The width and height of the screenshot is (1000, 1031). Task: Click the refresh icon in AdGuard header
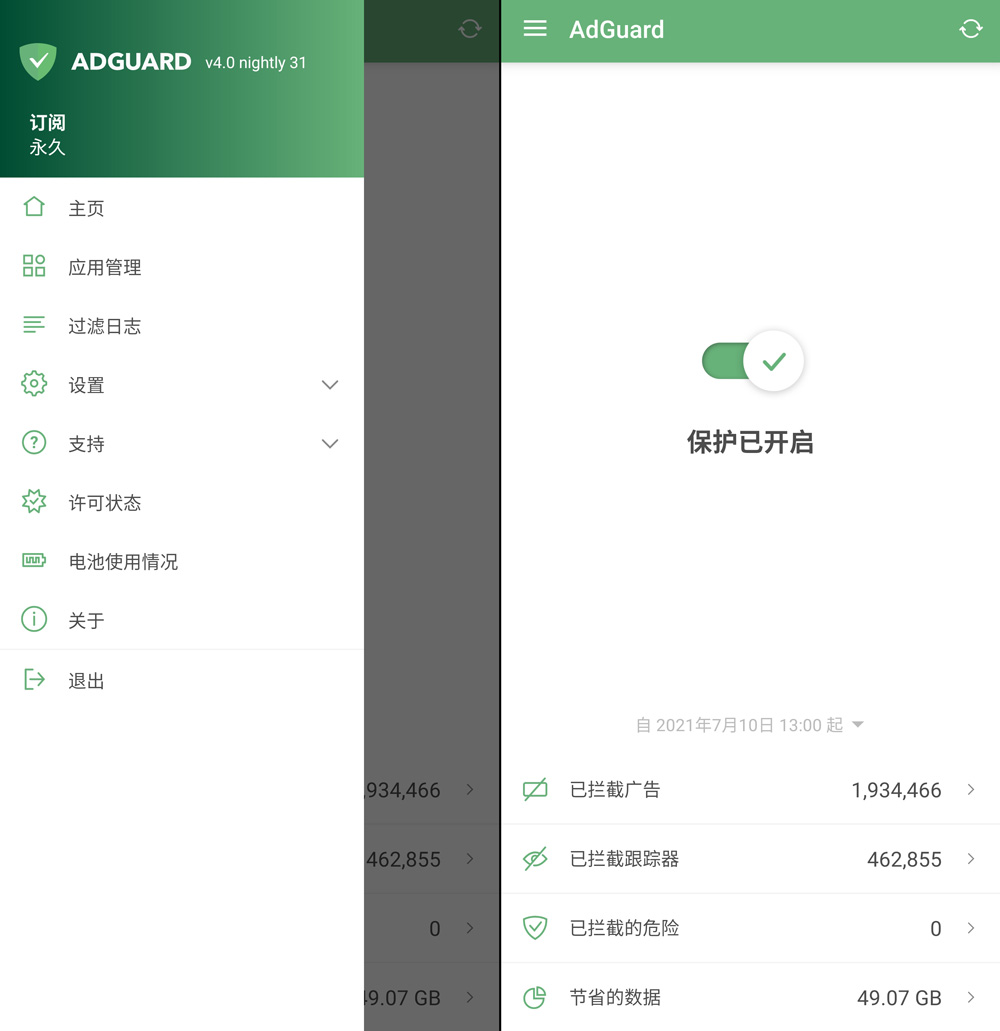tap(970, 29)
